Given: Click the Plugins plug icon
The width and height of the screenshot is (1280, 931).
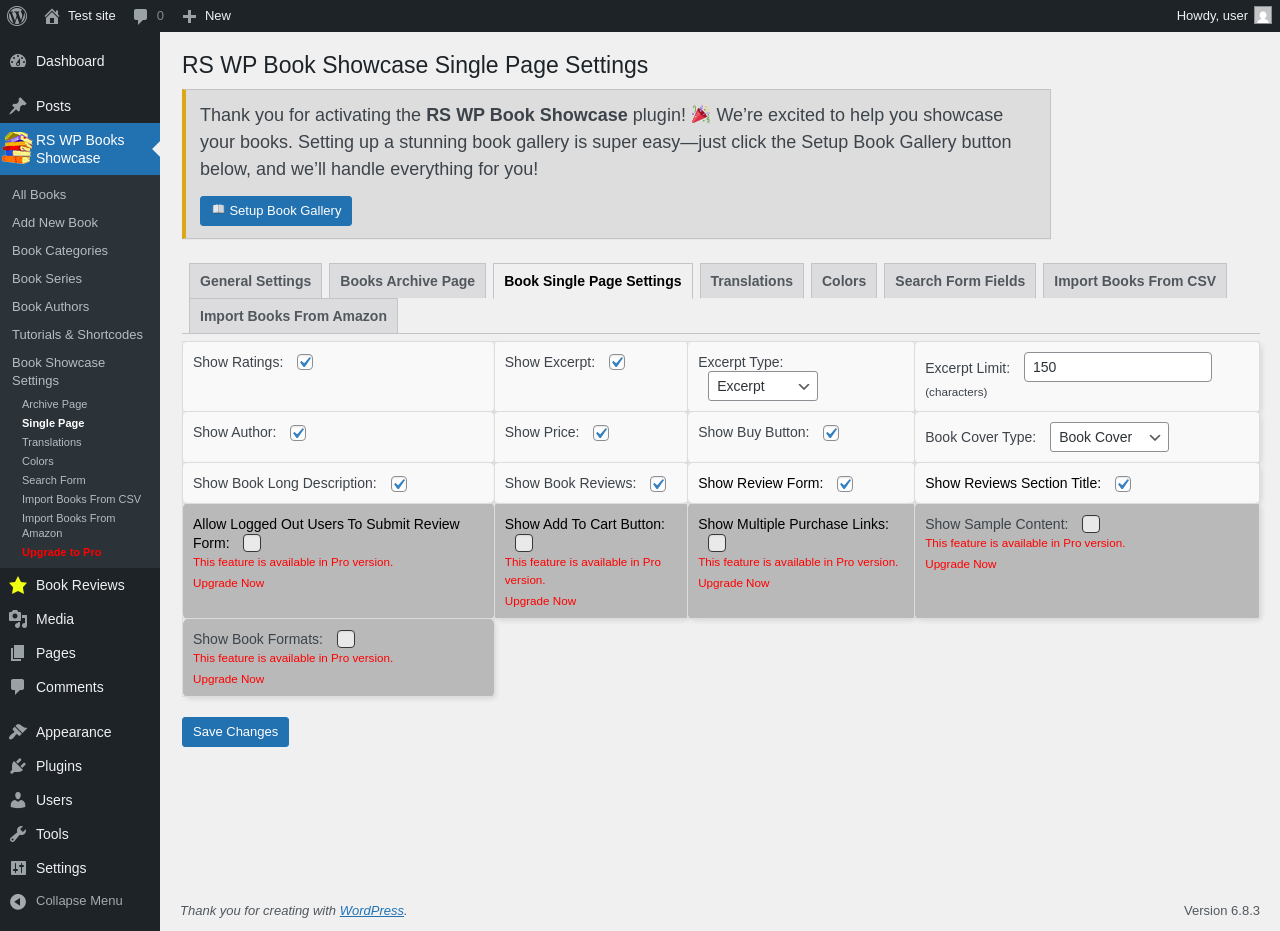Looking at the screenshot, I should click(18, 766).
